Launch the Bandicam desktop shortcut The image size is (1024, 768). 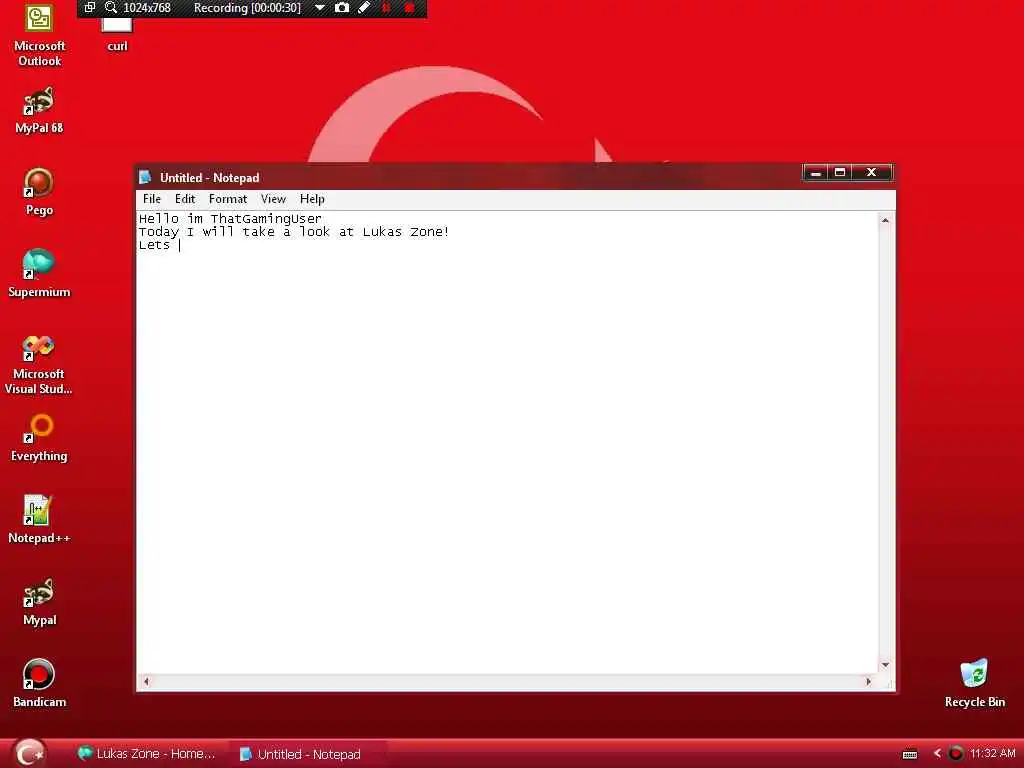39,684
